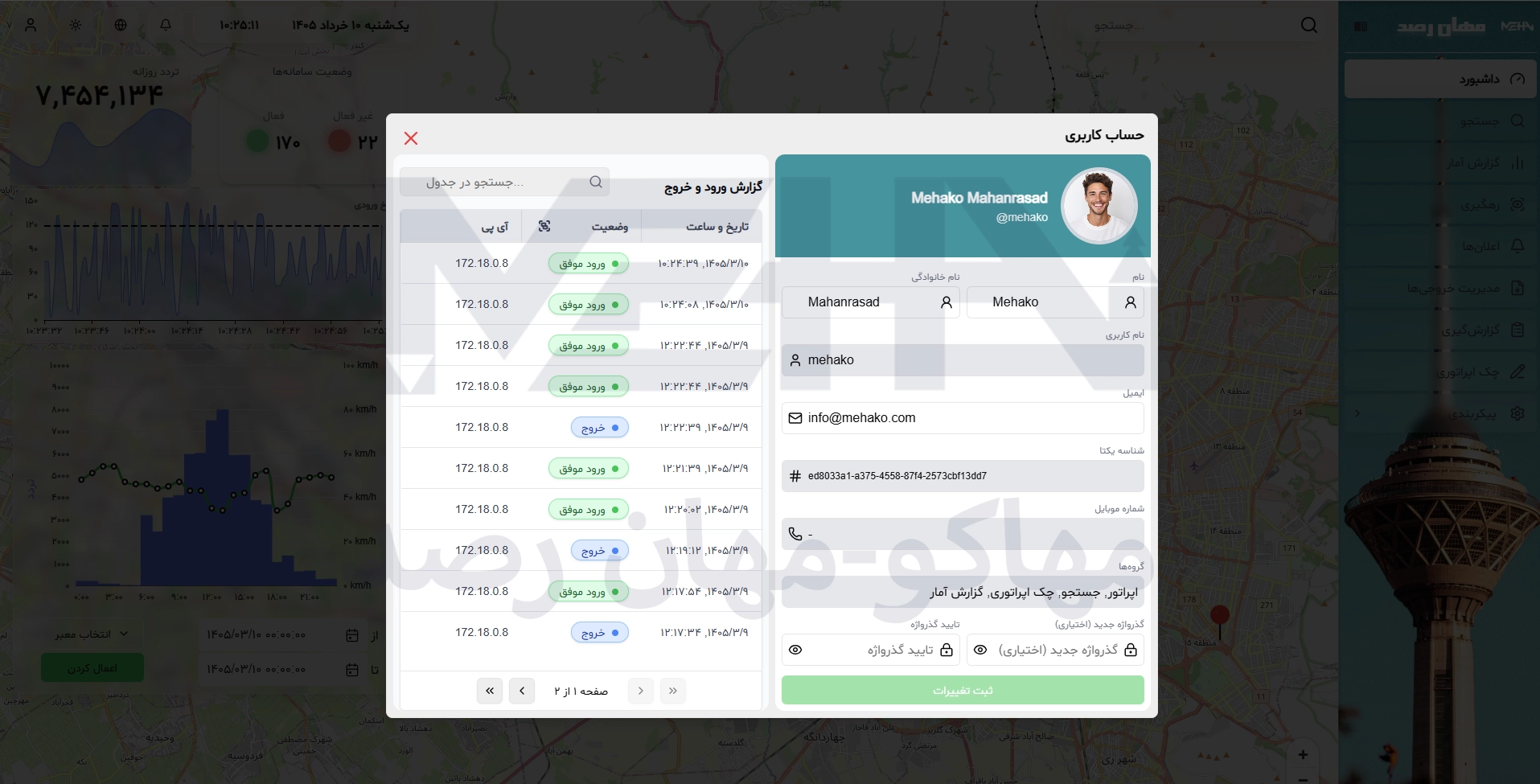
Task: Focus the Mahanrasad last name input
Action: coord(871,302)
